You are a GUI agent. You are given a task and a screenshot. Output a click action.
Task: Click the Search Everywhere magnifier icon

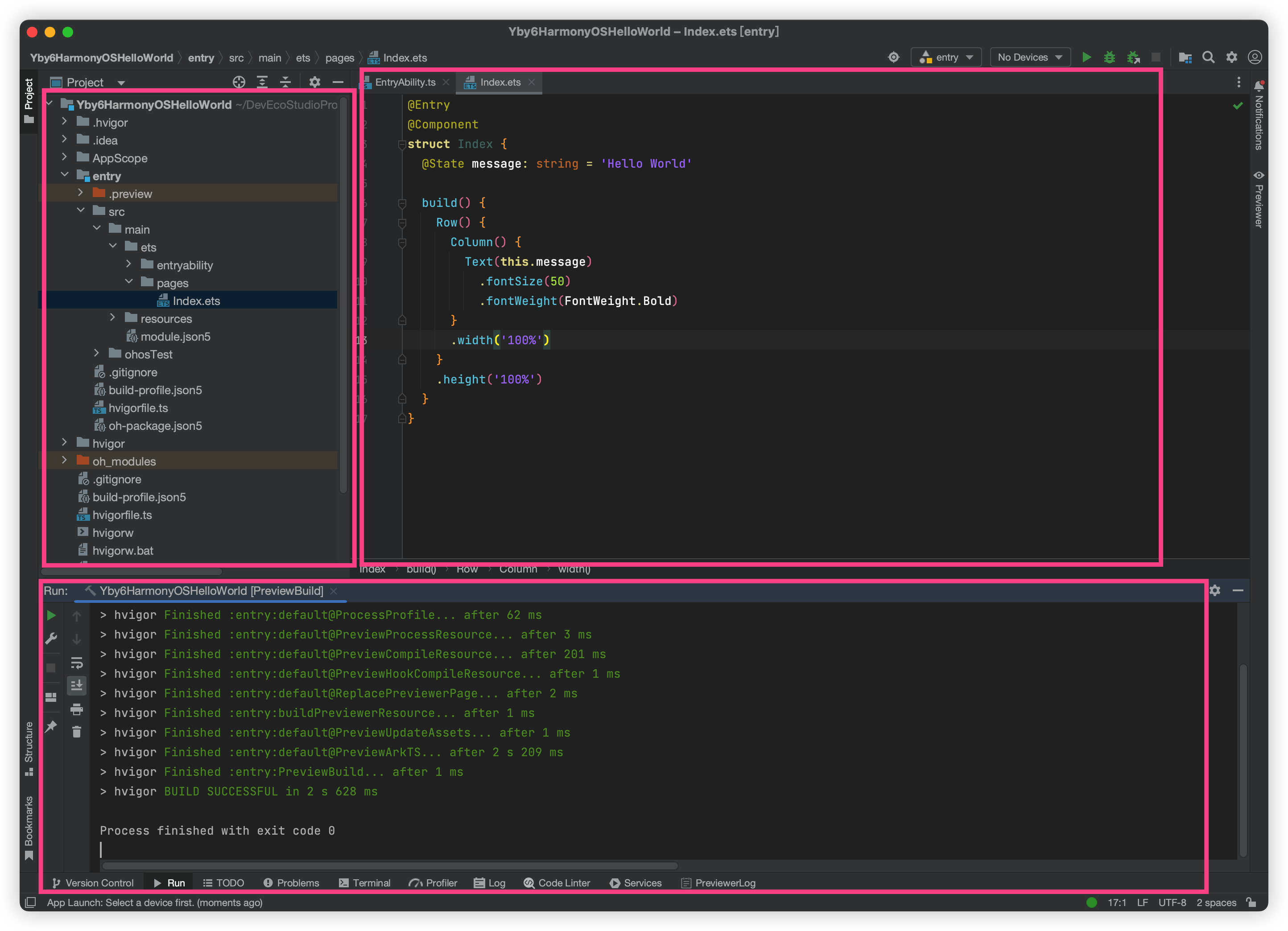(x=1208, y=58)
